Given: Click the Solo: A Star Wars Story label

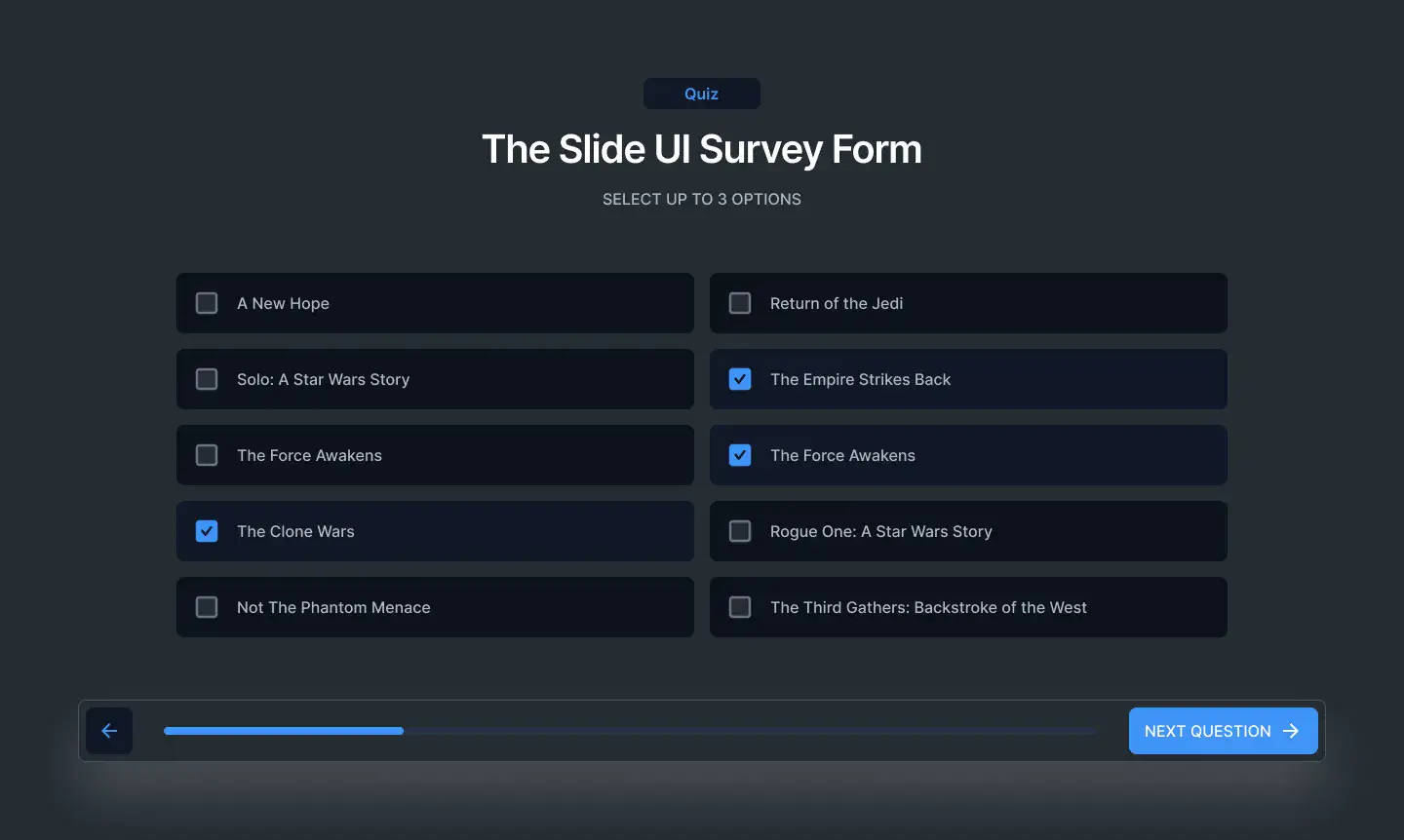Looking at the screenshot, I should tap(323, 379).
